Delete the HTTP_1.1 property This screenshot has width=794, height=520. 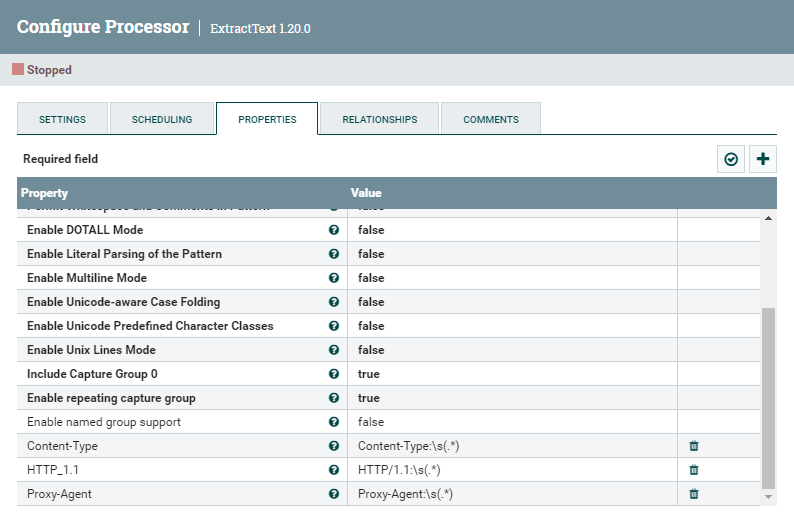point(694,470)
